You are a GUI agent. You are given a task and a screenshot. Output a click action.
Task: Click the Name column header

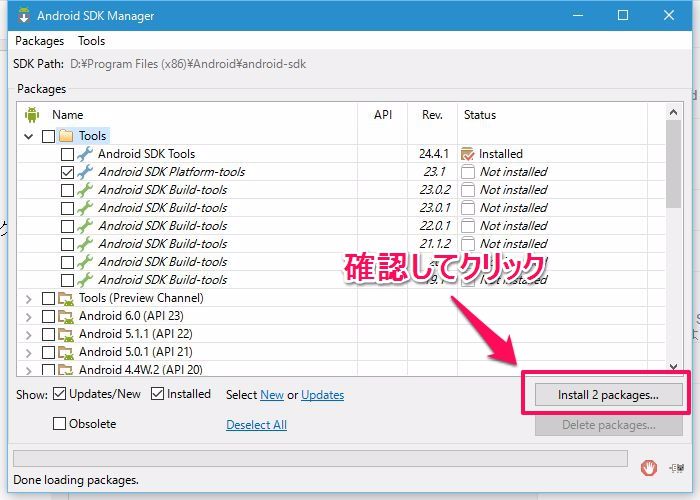click(67, 115)
